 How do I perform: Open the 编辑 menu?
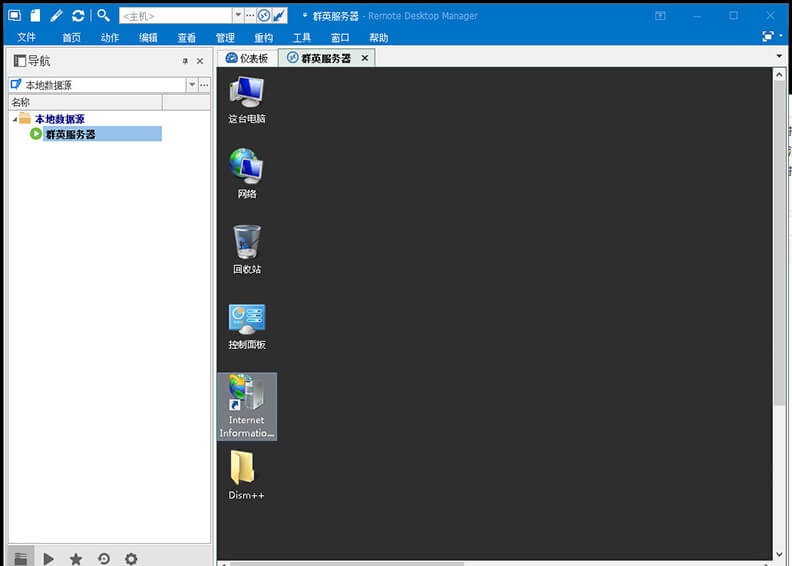[x=148, y=37]
